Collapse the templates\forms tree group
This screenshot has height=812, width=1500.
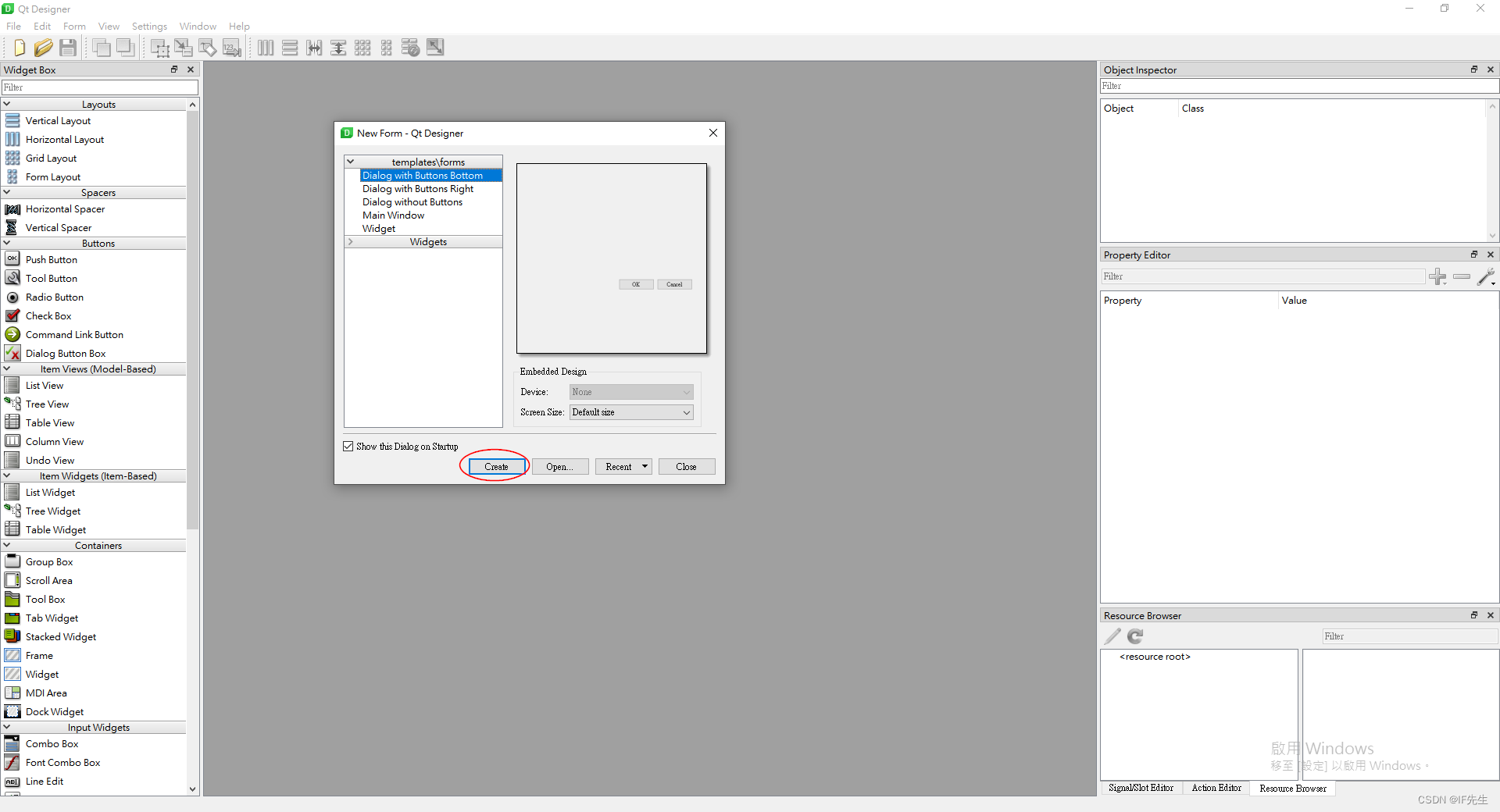(x=351, y=162)
